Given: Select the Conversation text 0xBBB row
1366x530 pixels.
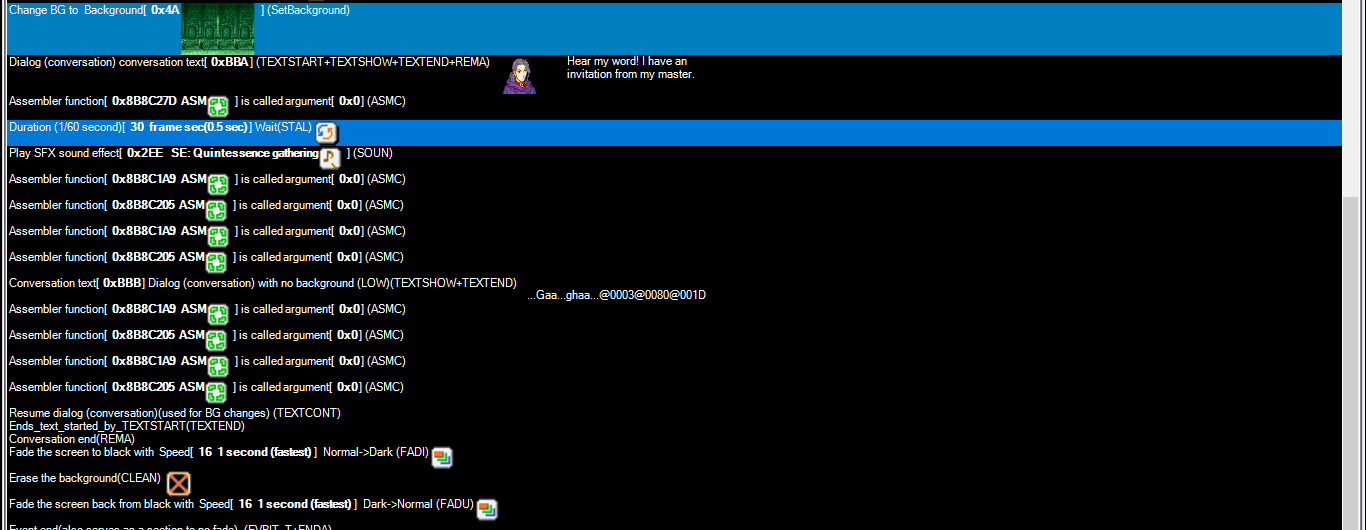Looking at the screenshot, I should coord(262,283).
